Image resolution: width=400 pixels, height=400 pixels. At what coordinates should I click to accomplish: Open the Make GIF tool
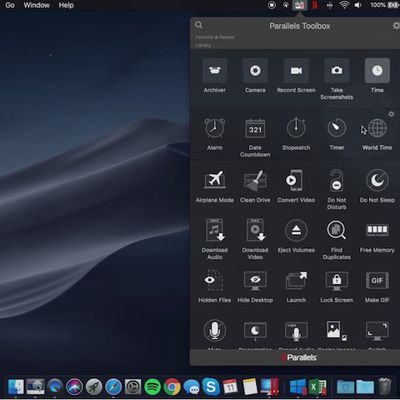[x=377, y=280]
